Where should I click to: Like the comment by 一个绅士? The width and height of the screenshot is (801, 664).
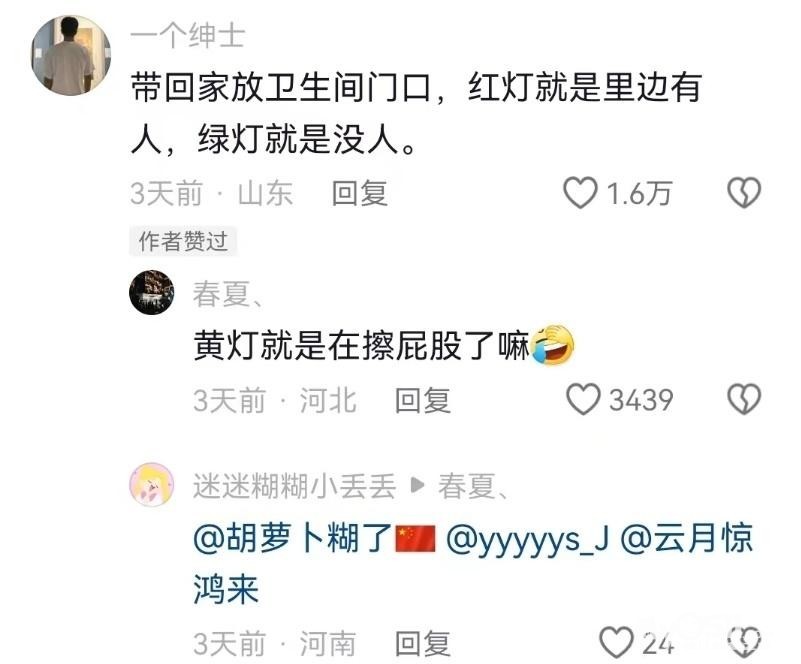[580, 193]
